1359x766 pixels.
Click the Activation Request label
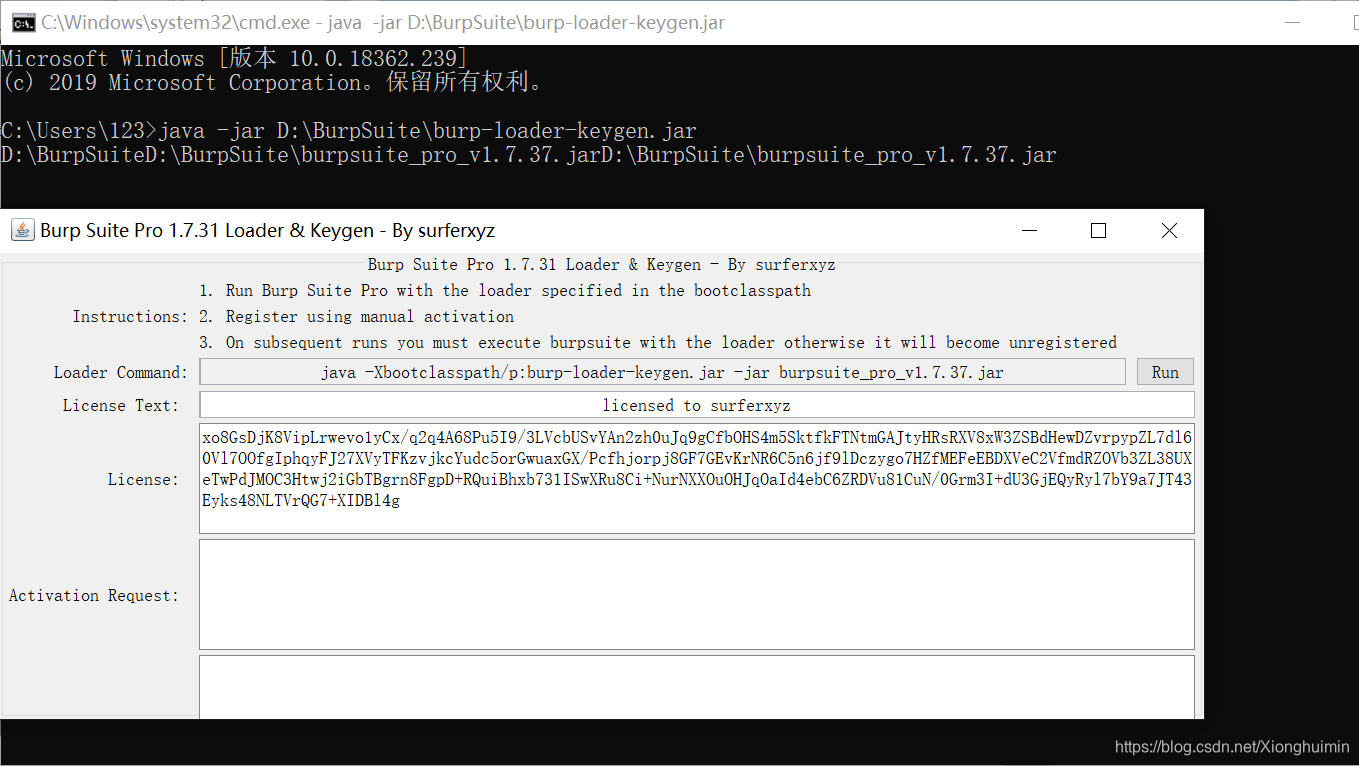(94, 595)
